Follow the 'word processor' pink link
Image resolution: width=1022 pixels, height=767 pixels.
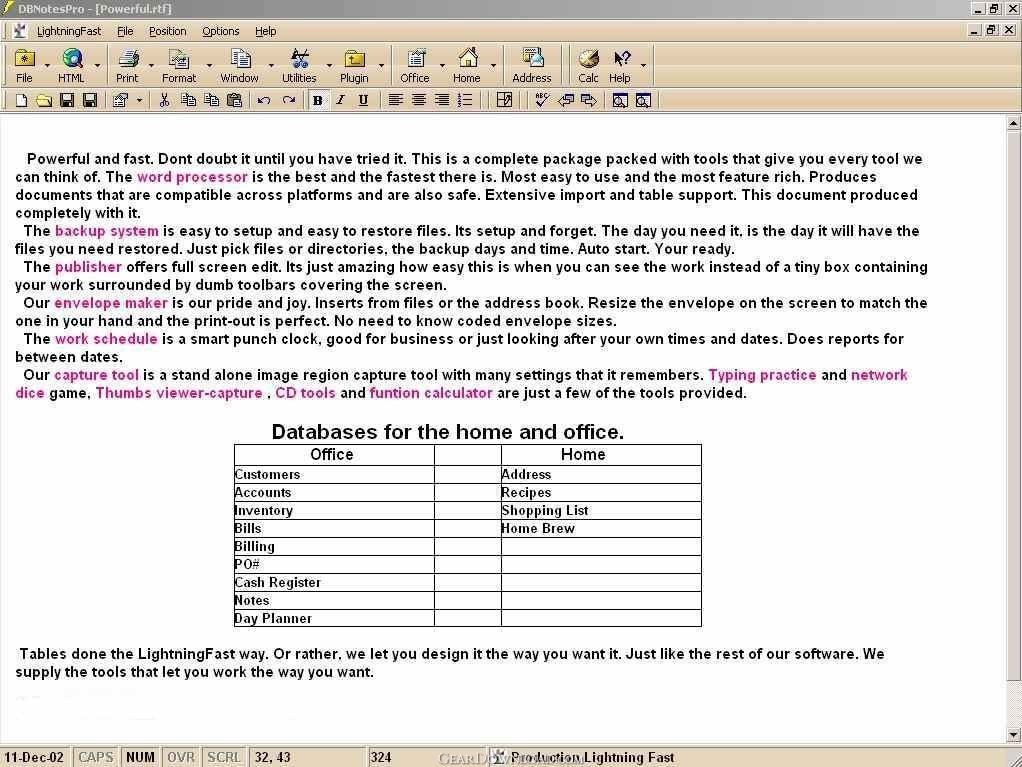[192, 177]
